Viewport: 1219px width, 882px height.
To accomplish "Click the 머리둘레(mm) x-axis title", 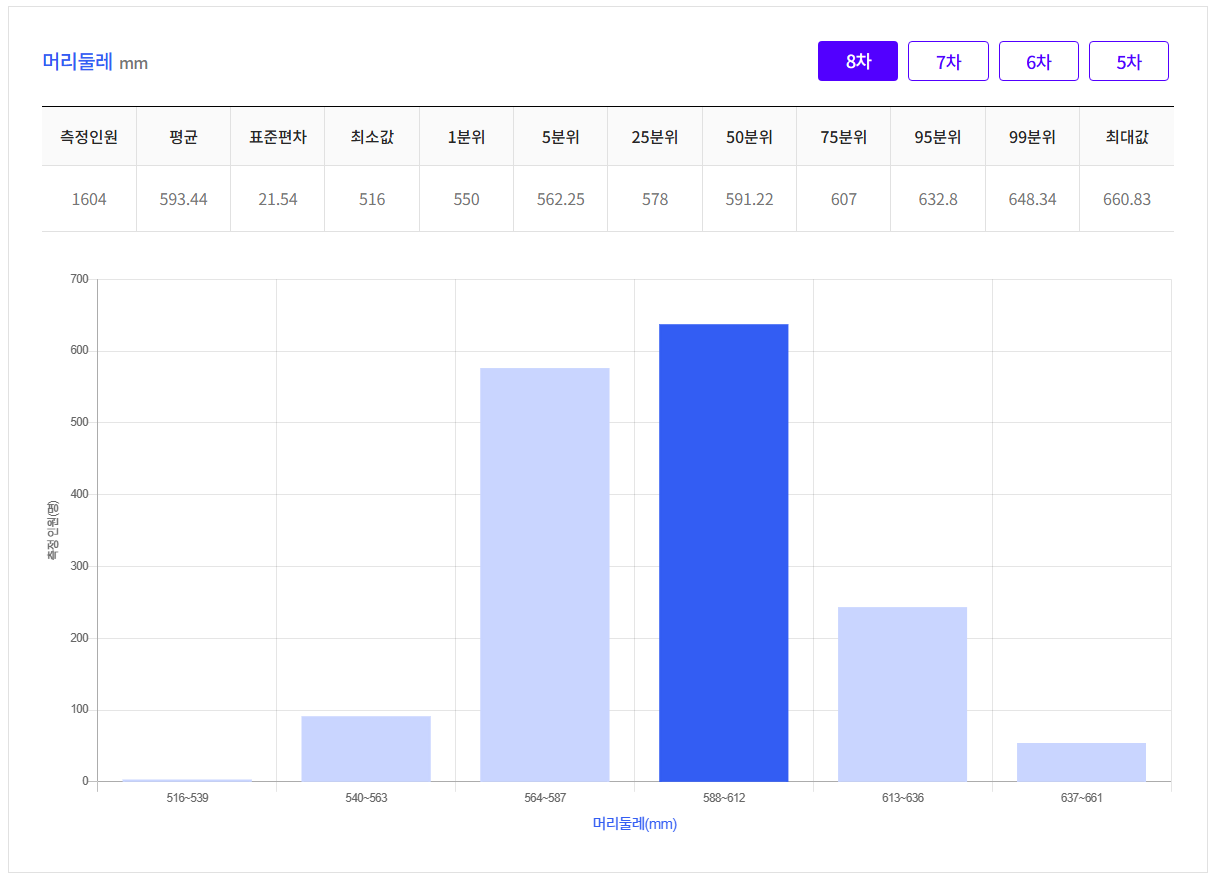I will tap(635, 824).
